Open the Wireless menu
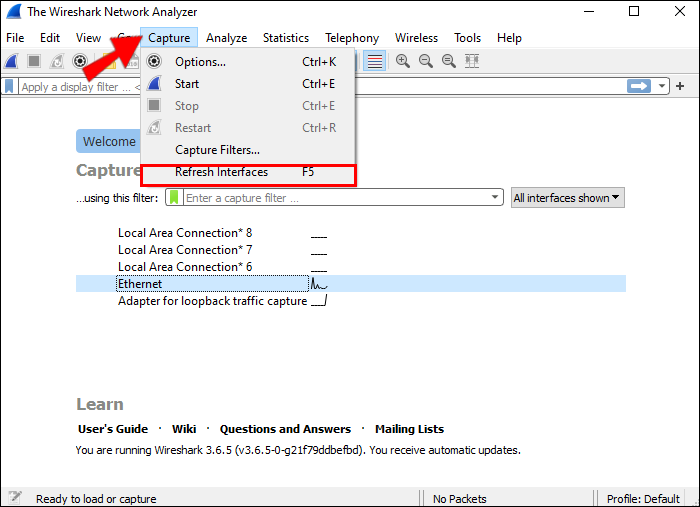 tap(416, 38)
